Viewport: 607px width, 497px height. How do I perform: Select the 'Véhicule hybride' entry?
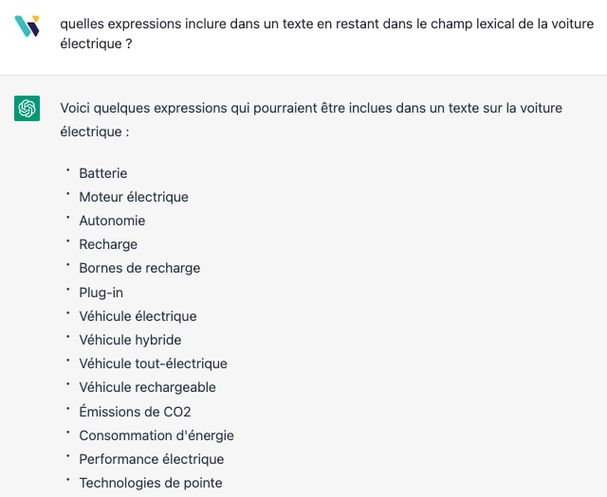(130, 340)
